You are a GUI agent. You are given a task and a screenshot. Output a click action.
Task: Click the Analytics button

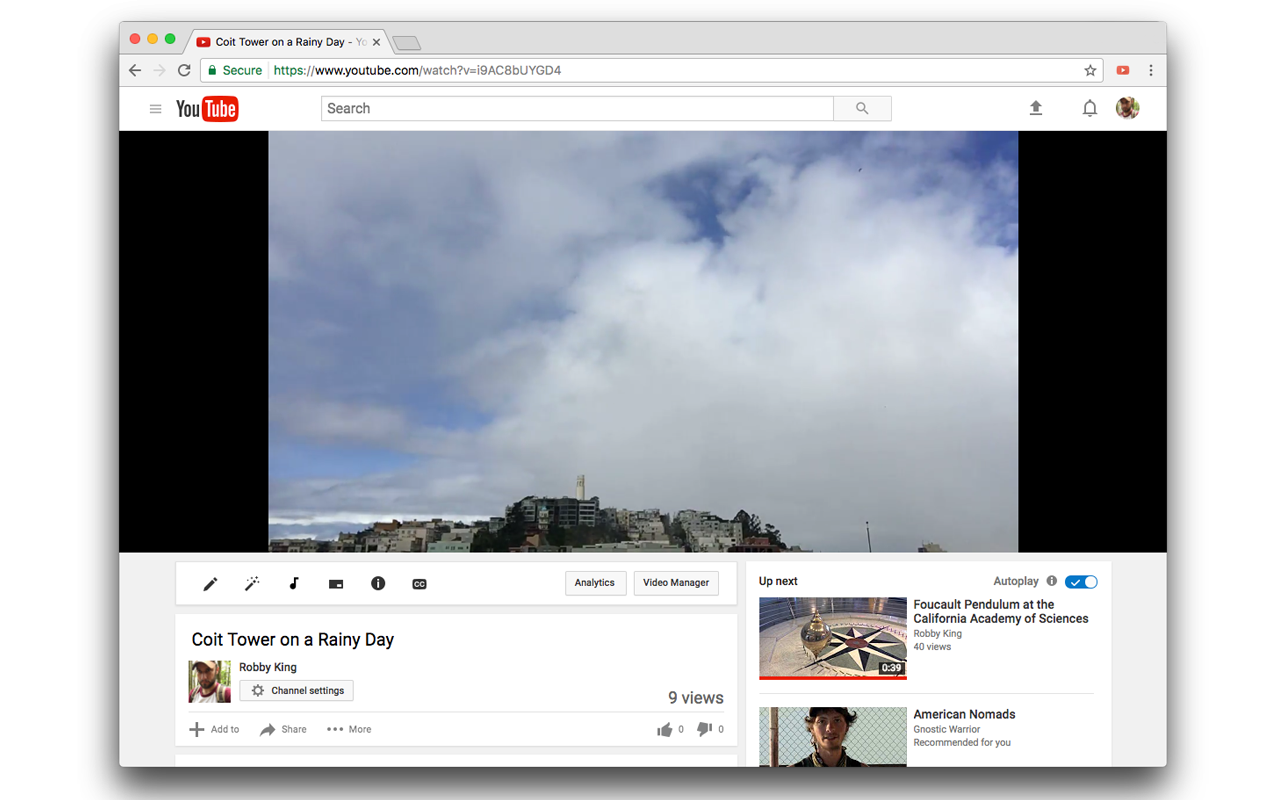pos(595,583)
